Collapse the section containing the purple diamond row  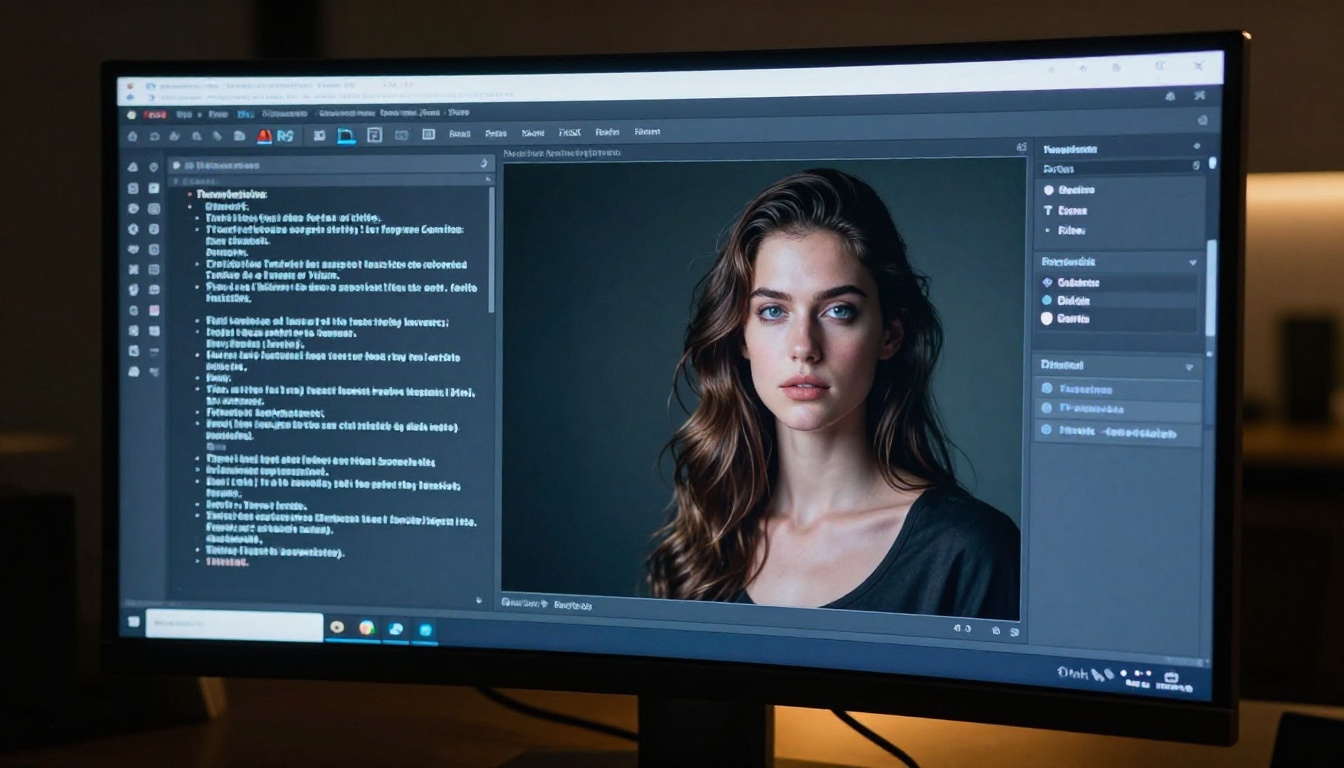point(1192,262)
